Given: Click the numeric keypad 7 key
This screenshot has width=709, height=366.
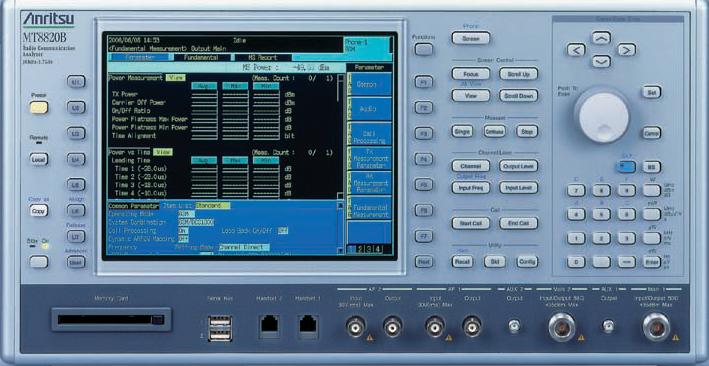Looking at the screenshot, I should [576, 190].
